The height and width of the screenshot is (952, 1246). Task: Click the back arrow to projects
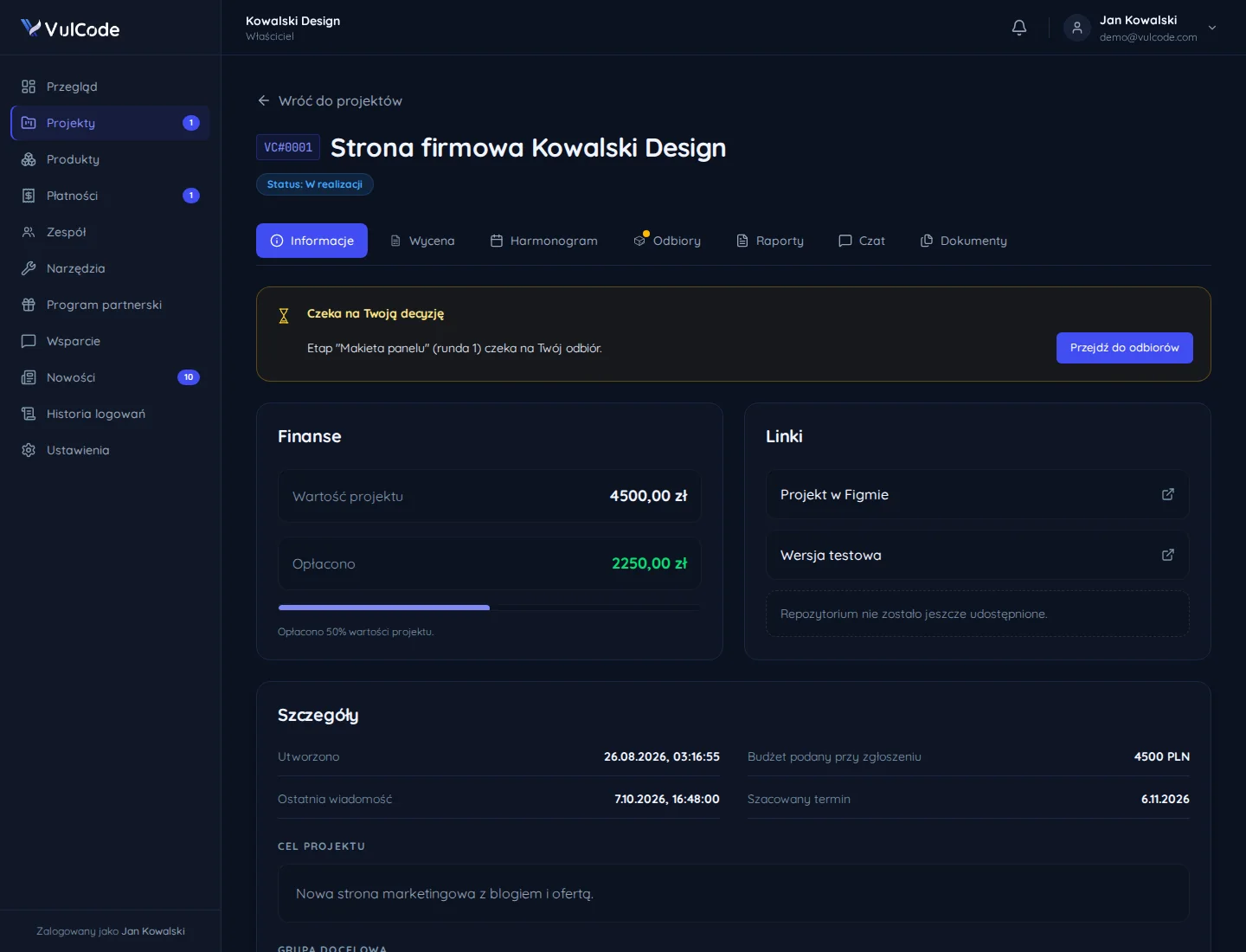pyautogui.click(x=264, y=100)
